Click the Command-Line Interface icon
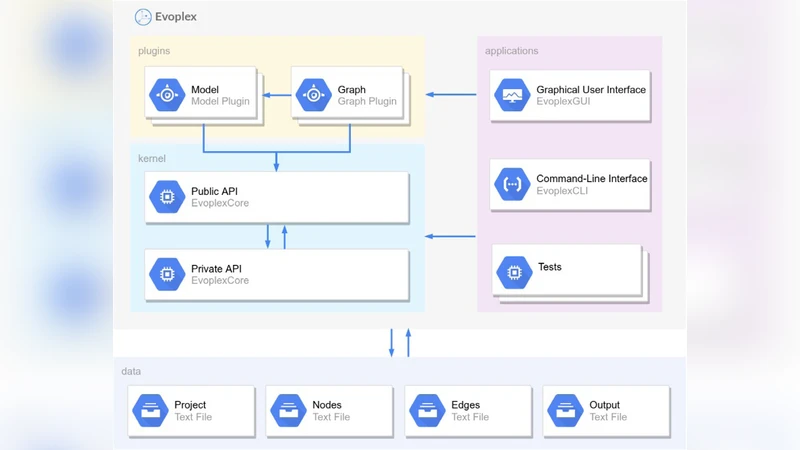 click(514, 185)
